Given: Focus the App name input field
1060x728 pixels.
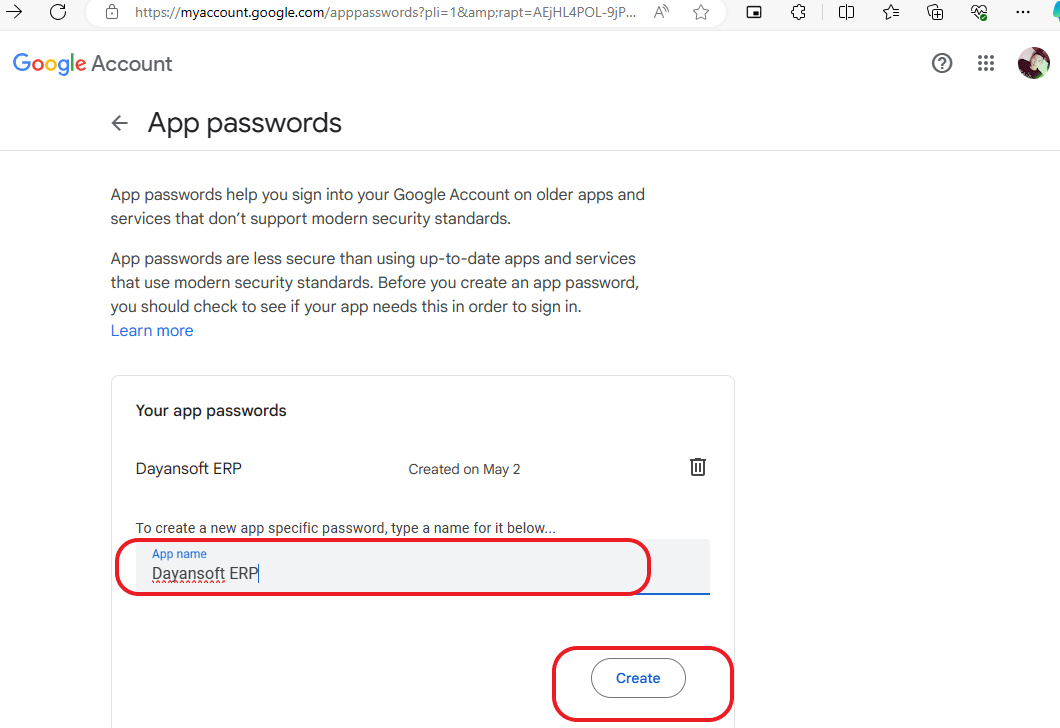Looking at the screenshot, I should pyautogui.click(x=423, y=566).
